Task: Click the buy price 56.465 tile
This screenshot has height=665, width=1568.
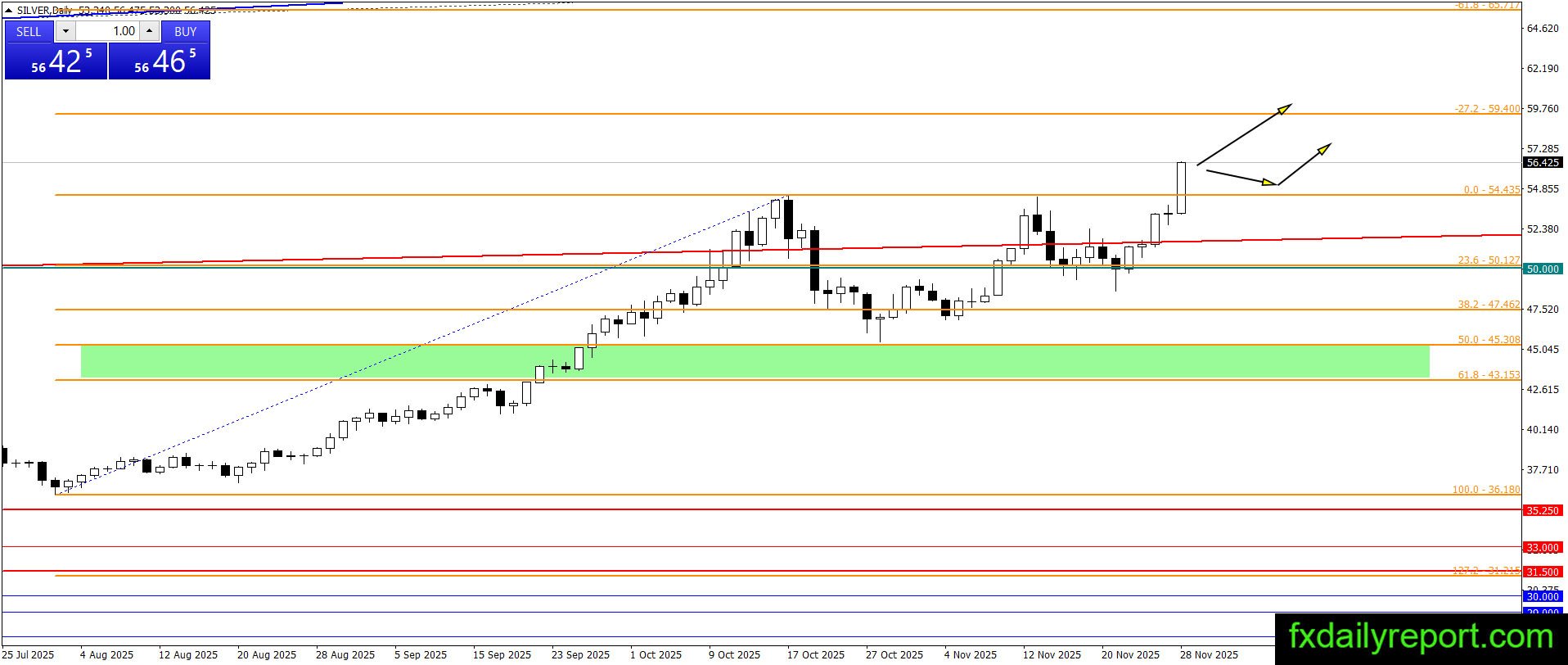Action: tap(160, 61)
